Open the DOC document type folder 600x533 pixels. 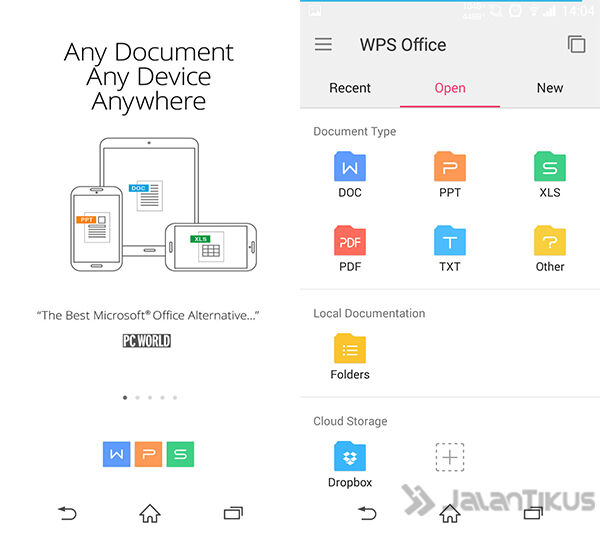tap(350, 174)
